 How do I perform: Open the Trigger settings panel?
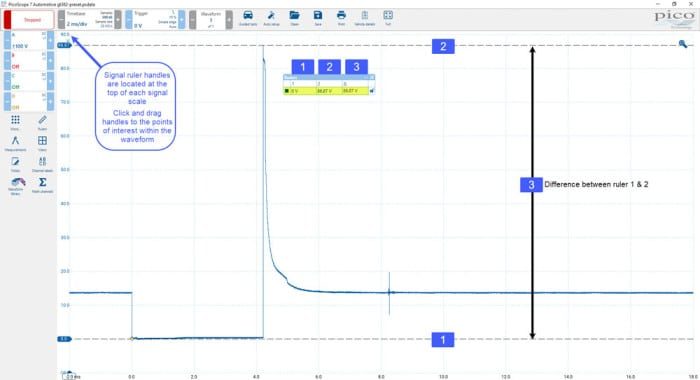(155, 20)
